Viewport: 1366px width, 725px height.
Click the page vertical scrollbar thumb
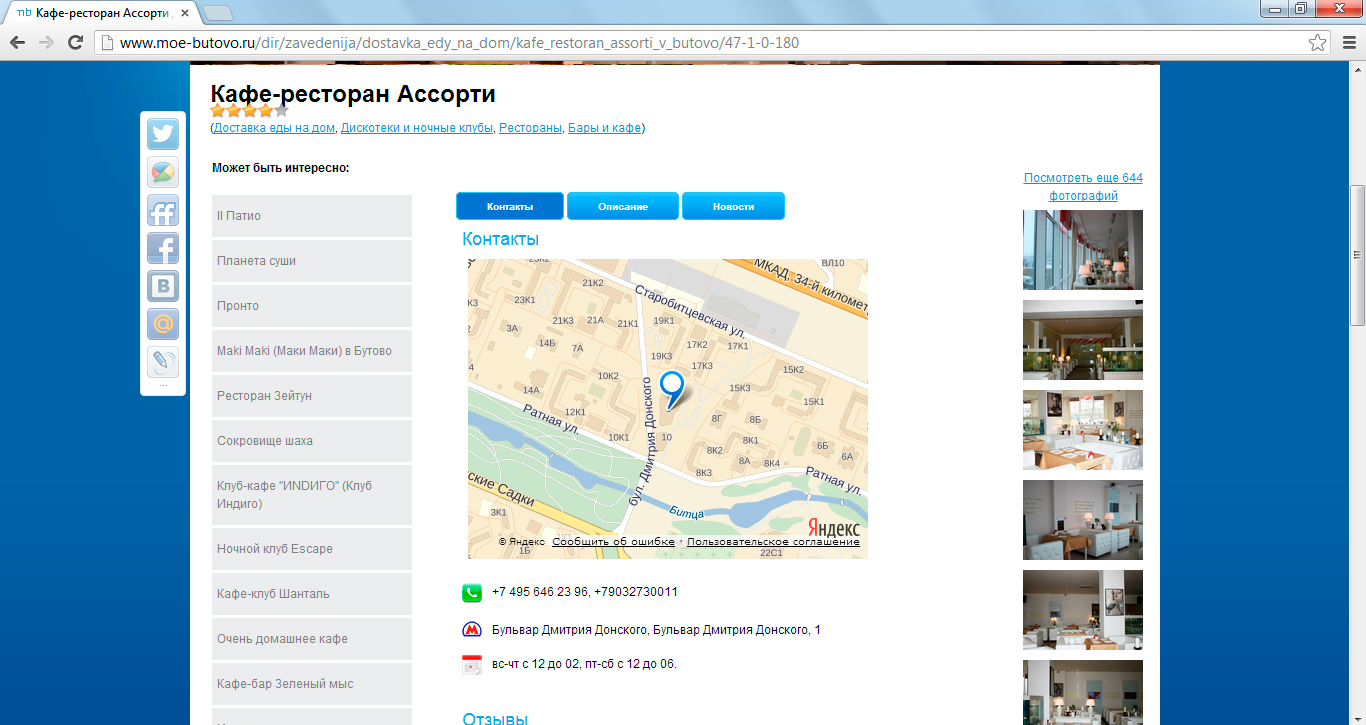[x=1357, y=255]
